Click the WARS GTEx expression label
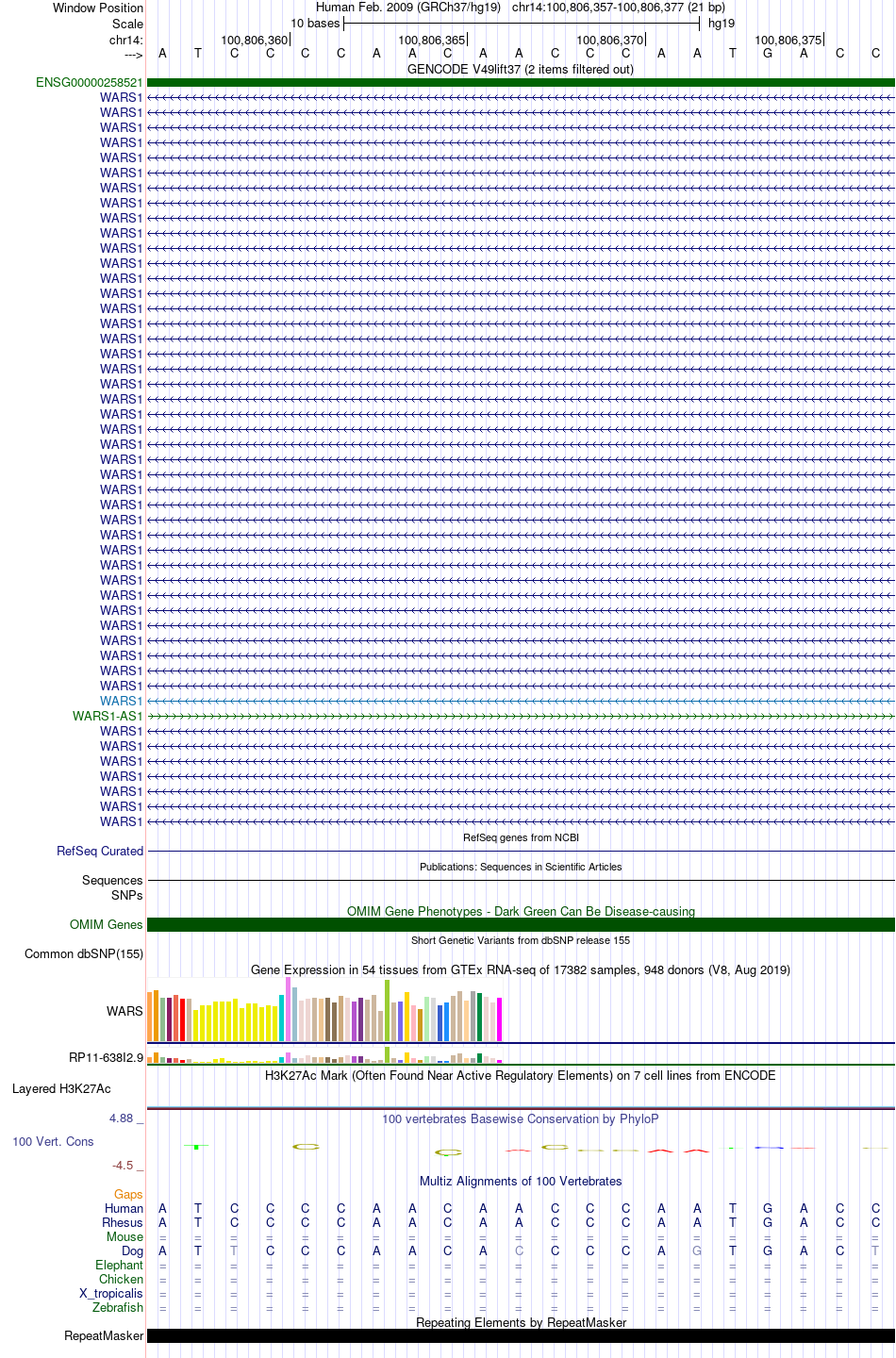The image size is (896, 1358). (x=124, y=1011)
